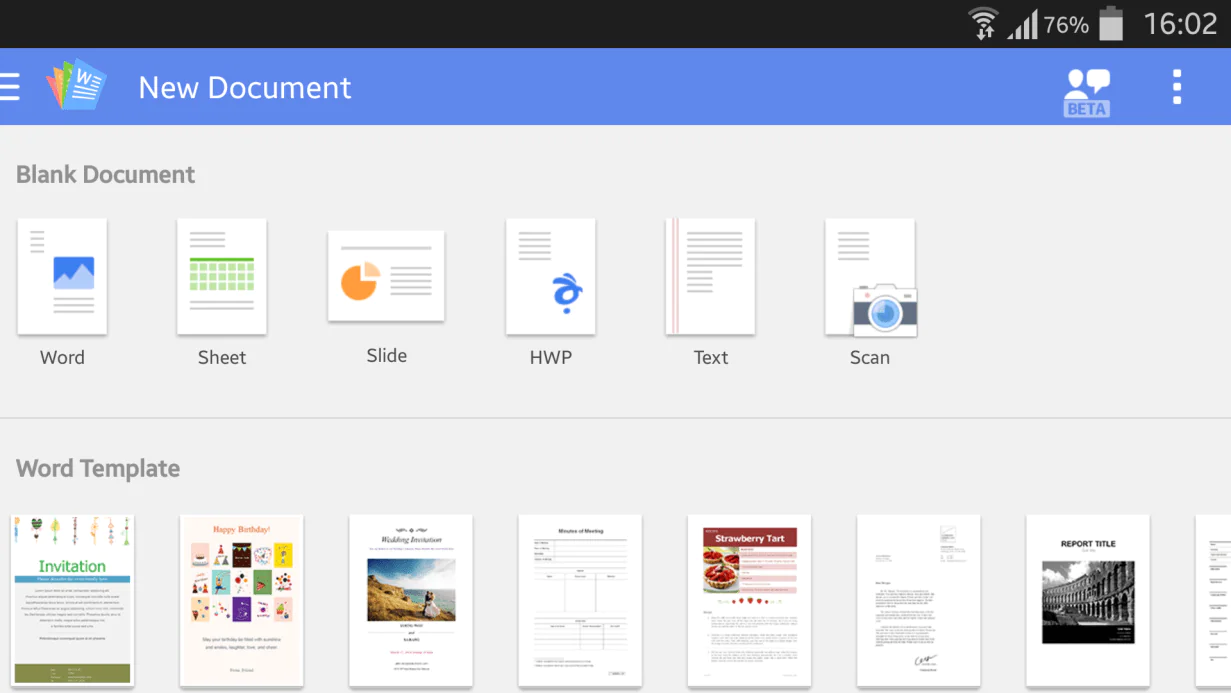Open the overflow options menu
Screen dimensions: 1231x693
[1176, 87]
